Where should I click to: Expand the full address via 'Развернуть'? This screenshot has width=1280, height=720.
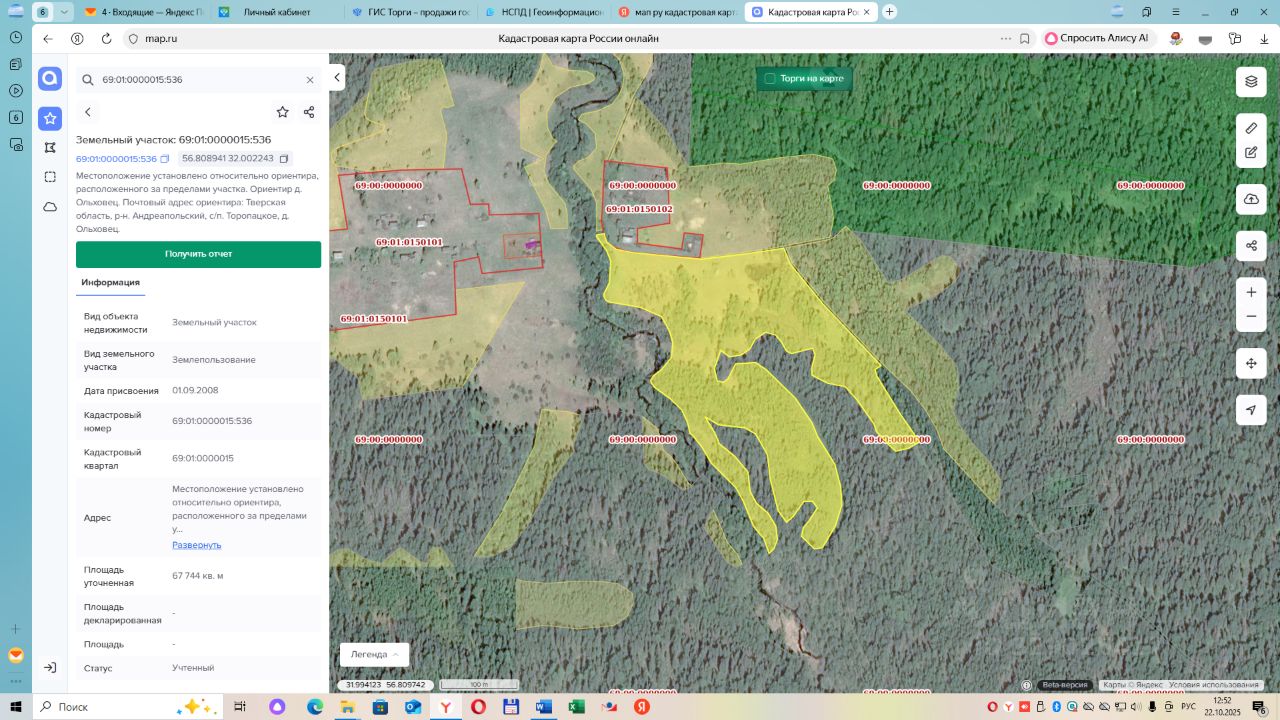coord(196,545)
